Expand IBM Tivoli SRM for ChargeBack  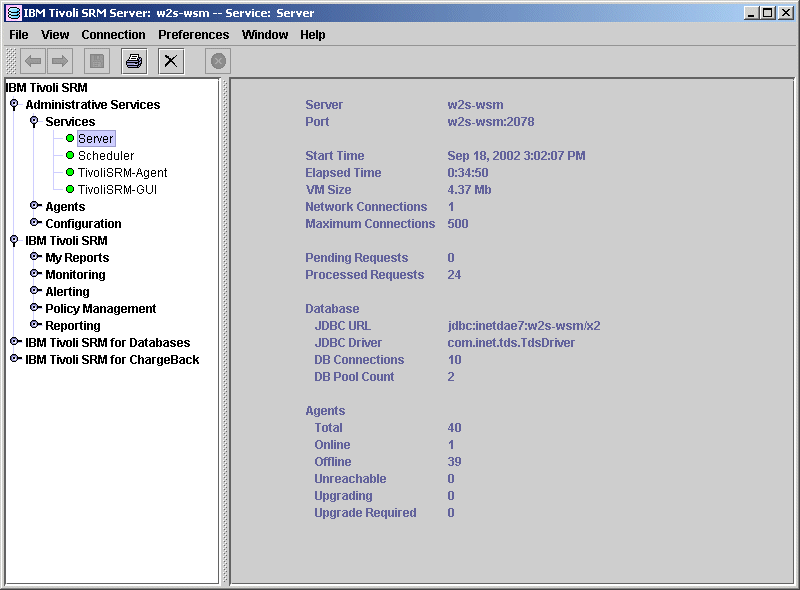tap(15, 359)
